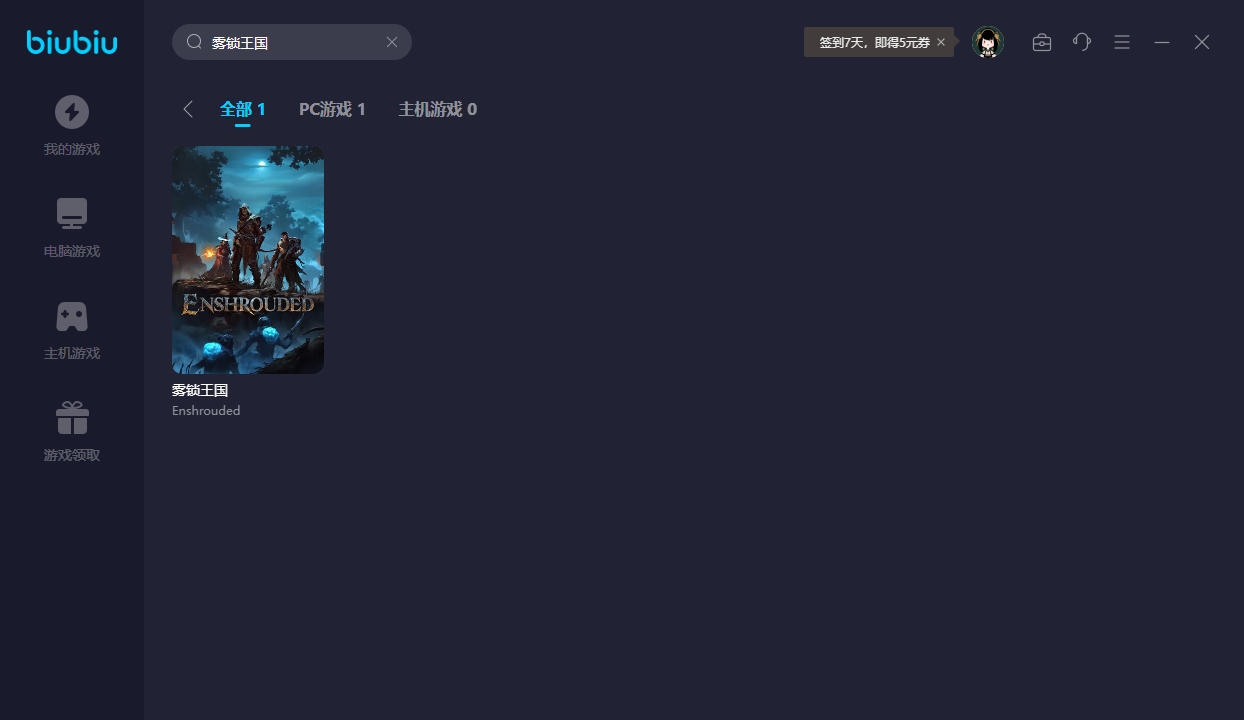The image size is (1244, 720).
Task: Open 电脑游戏 monitor icon
Action: point(72,214)
